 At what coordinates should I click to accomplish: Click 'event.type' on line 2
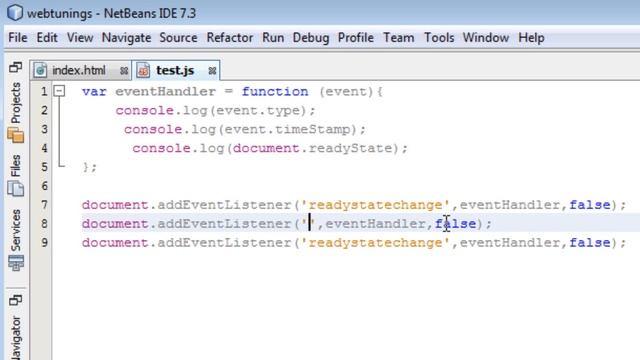[x=258, y=111]
